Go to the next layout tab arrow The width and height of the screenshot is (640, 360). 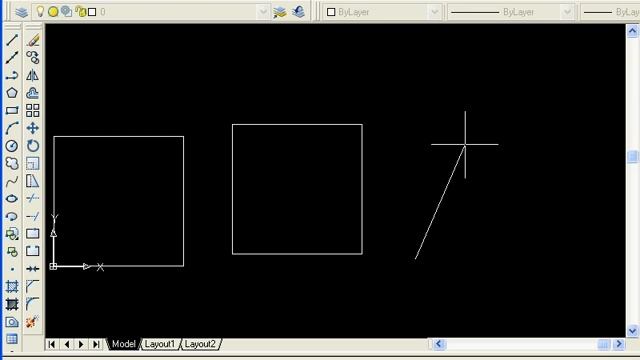click(81, 344)
